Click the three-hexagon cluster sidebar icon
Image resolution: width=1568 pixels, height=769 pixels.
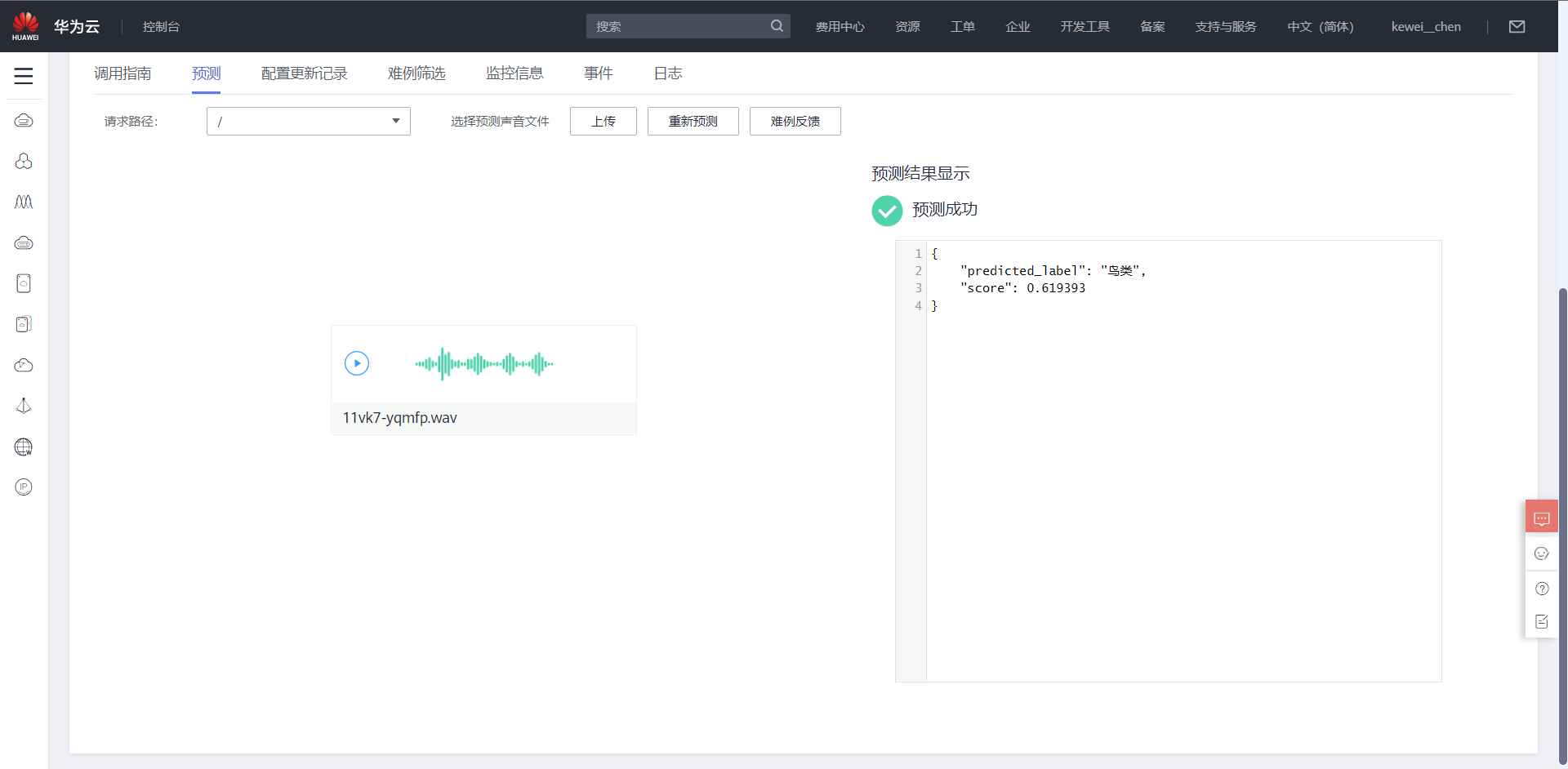[24, 162]
